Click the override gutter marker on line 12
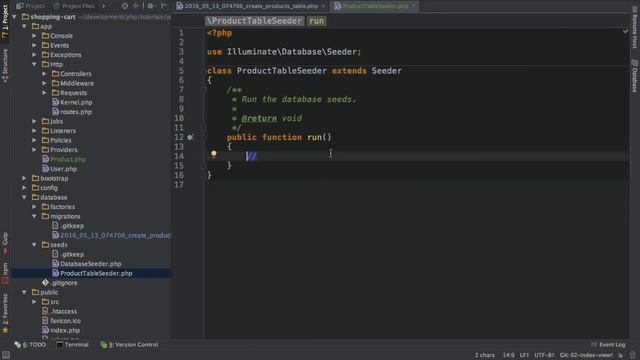The image size is (640, 360). [190, 138]
